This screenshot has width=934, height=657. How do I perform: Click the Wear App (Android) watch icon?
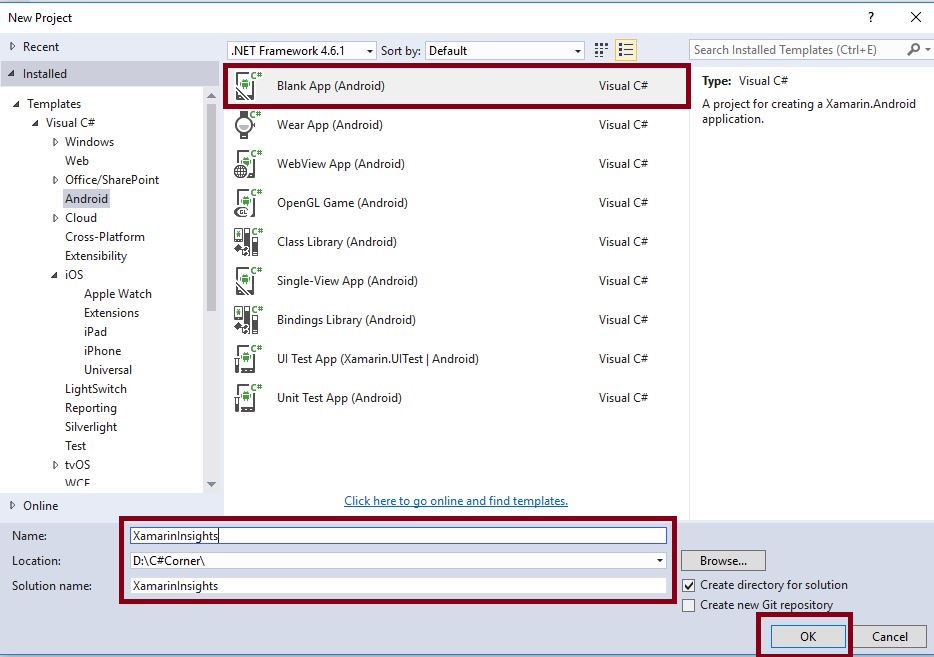[x=247, y=124]
